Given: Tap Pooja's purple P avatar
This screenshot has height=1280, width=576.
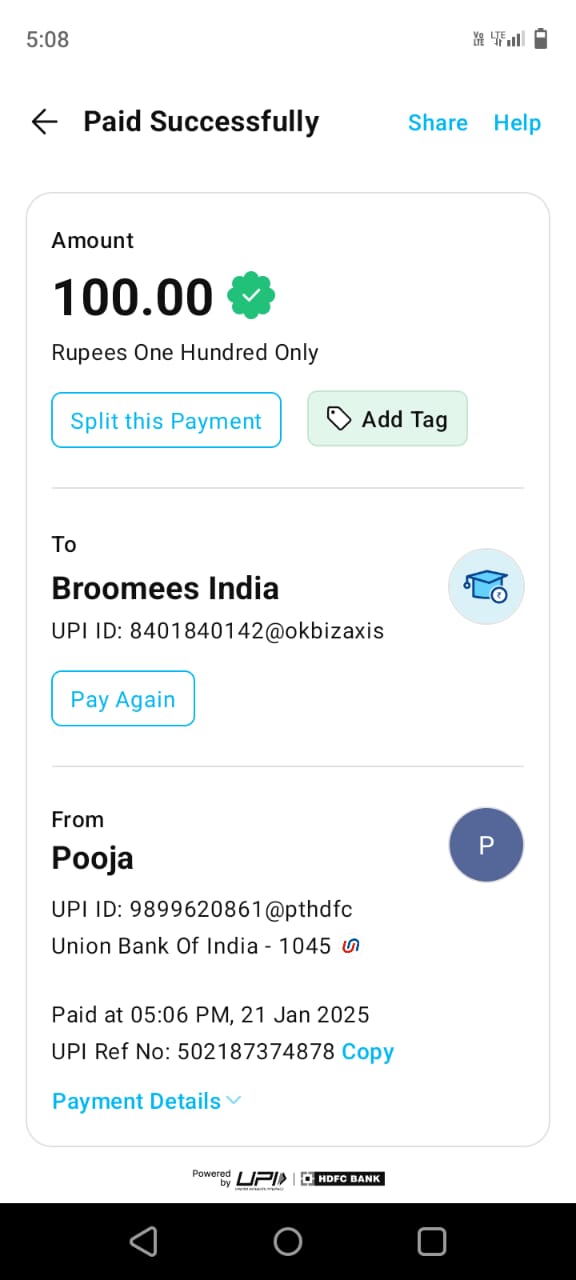Looking at the screenshot, I should click(x=486, y=845).
